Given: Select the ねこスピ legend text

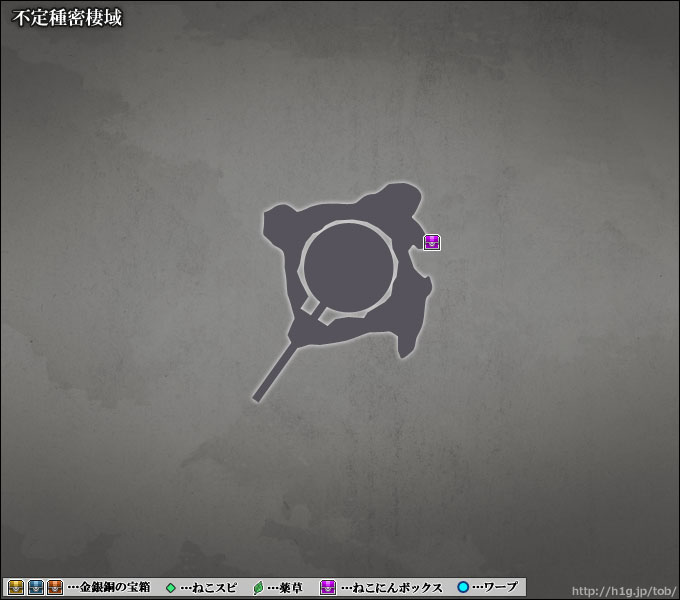Looking at the screenshot, I should [209, 587].
